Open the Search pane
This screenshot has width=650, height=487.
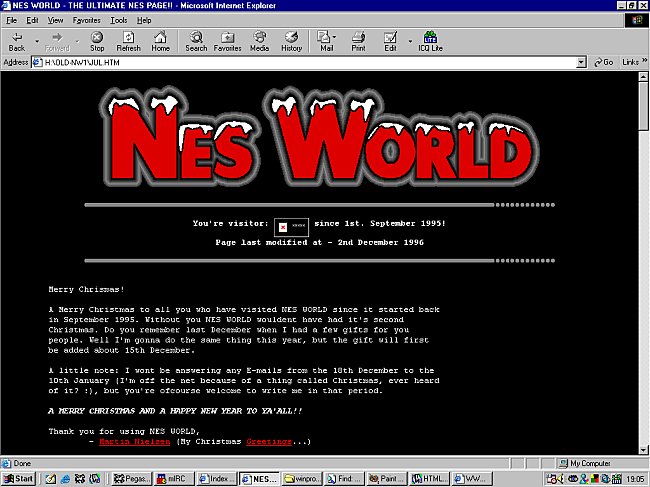(x=196, y=41)
